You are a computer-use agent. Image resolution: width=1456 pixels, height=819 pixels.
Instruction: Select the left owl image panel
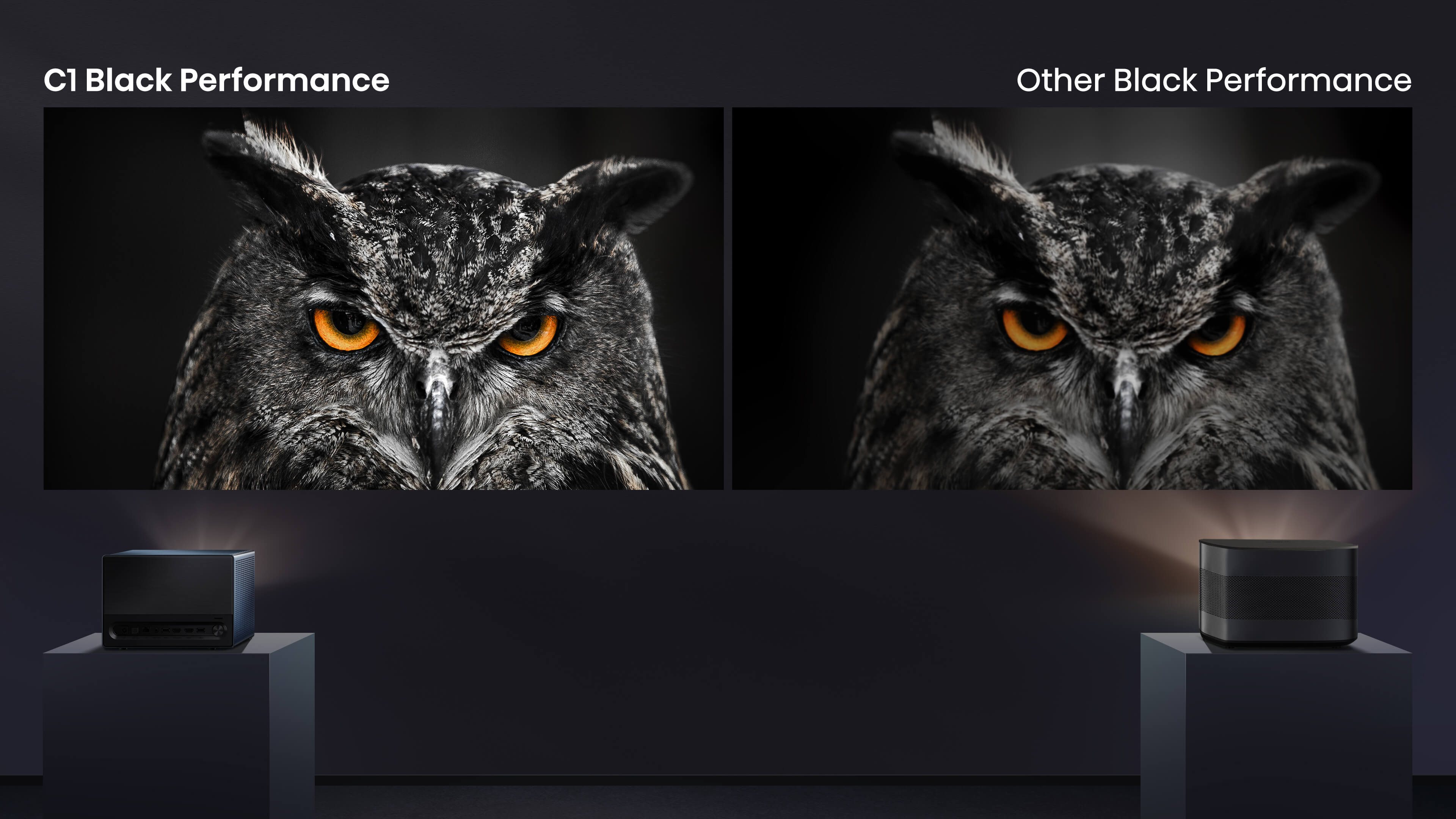(383, 298)
